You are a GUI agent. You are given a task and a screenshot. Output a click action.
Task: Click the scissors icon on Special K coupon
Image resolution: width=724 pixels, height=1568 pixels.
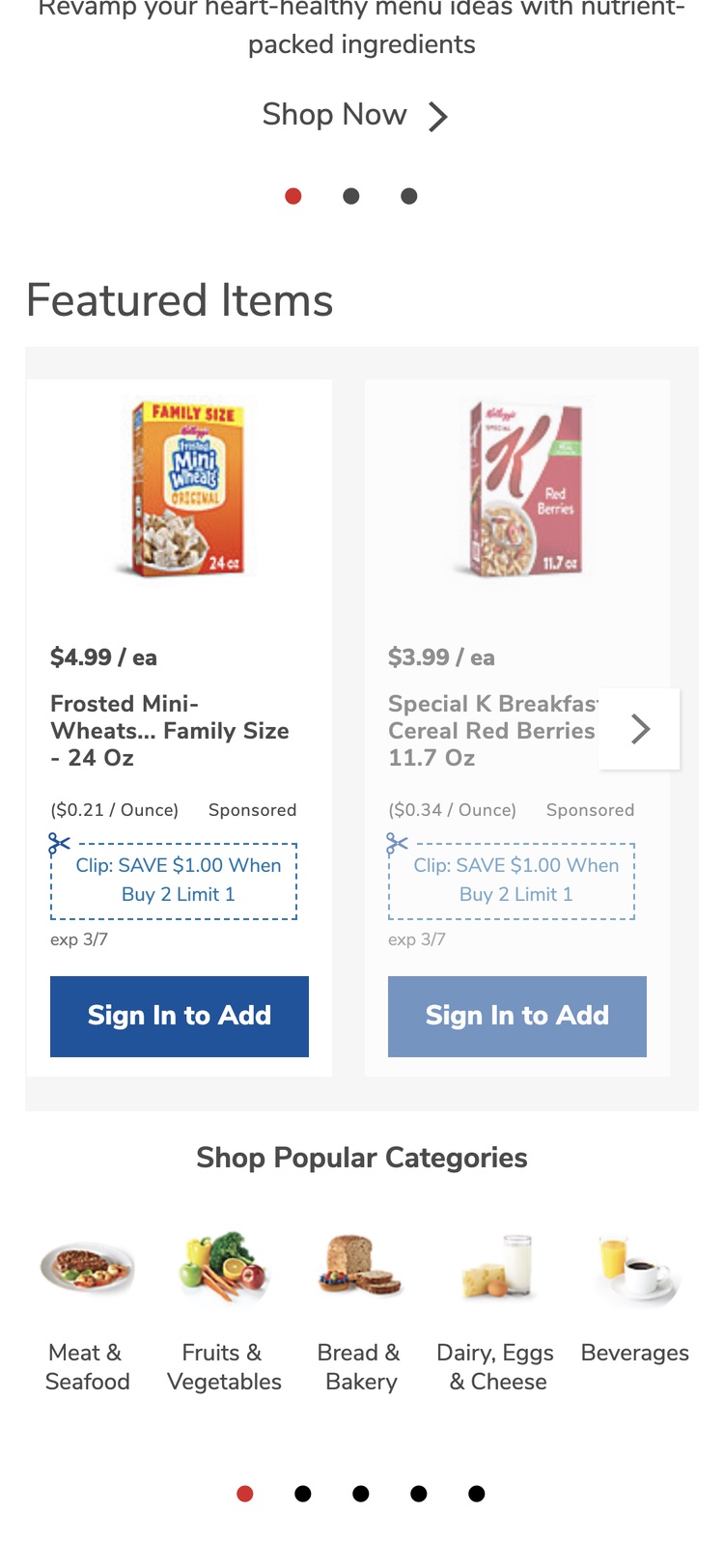[398, 845]
